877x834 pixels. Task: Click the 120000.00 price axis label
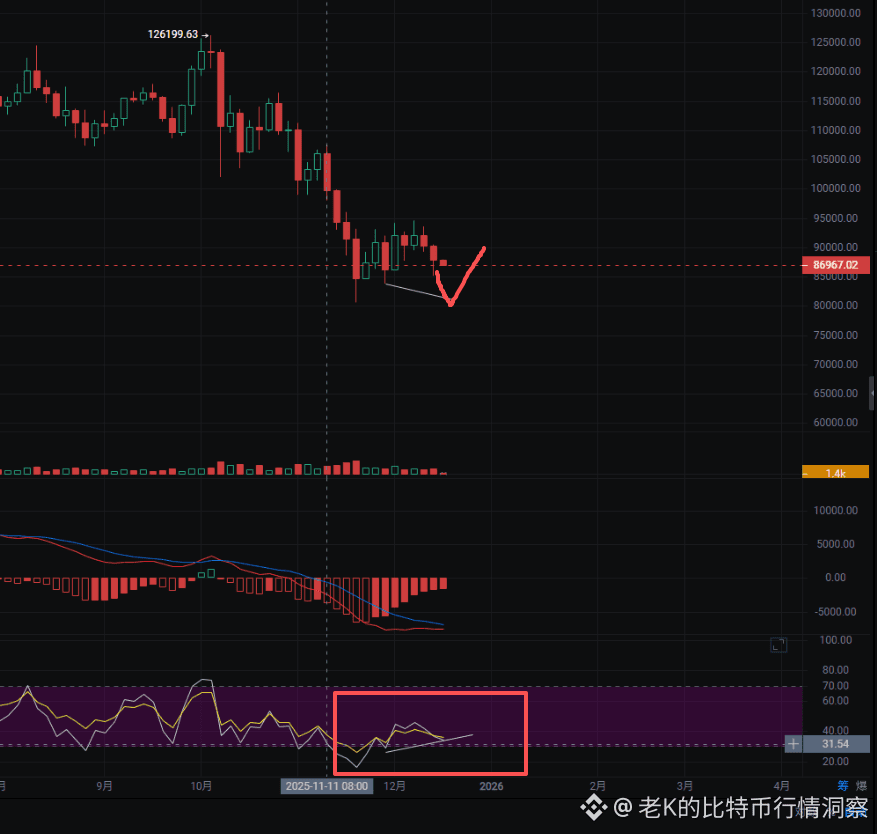(836, 71)
